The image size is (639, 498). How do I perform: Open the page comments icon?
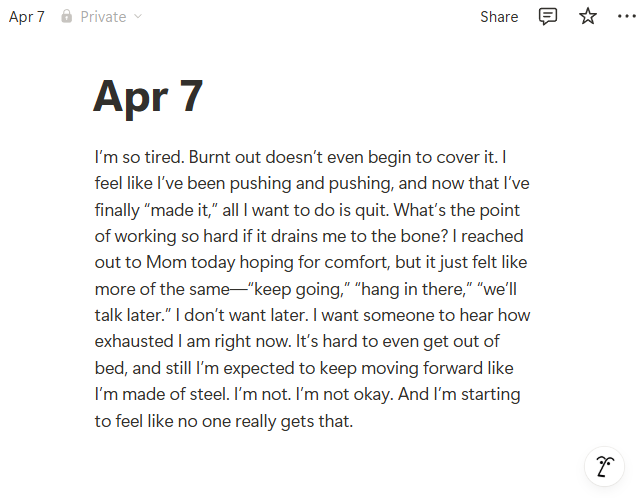[548, 16]
